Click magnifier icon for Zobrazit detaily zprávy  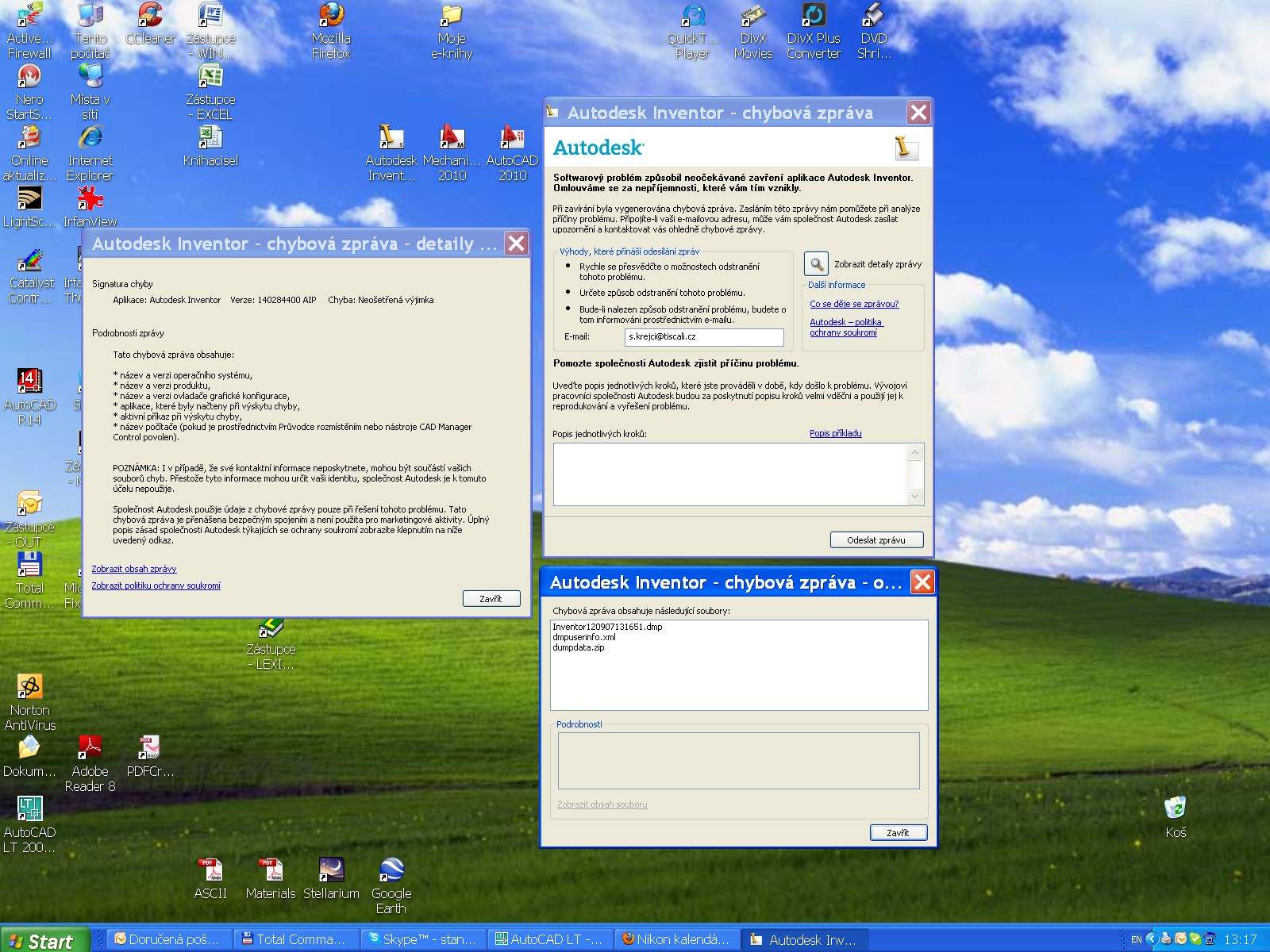pyautogui.click(x=816, y=264)
